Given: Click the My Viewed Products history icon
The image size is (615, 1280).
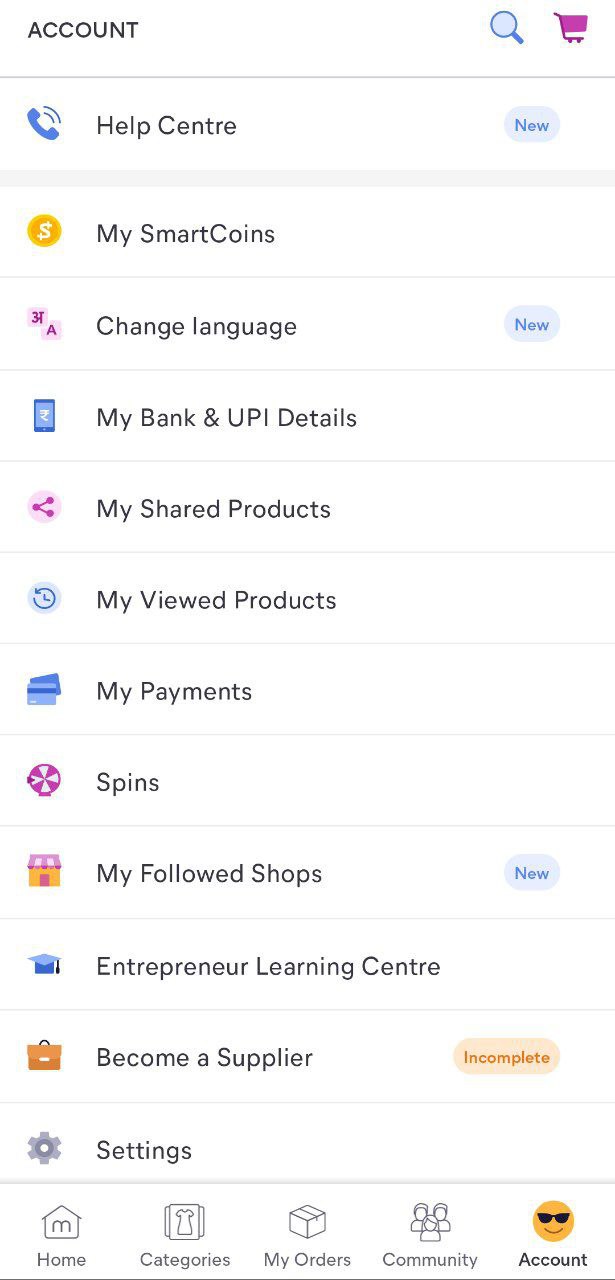Looking at the screenshot, I should (44, 598).
